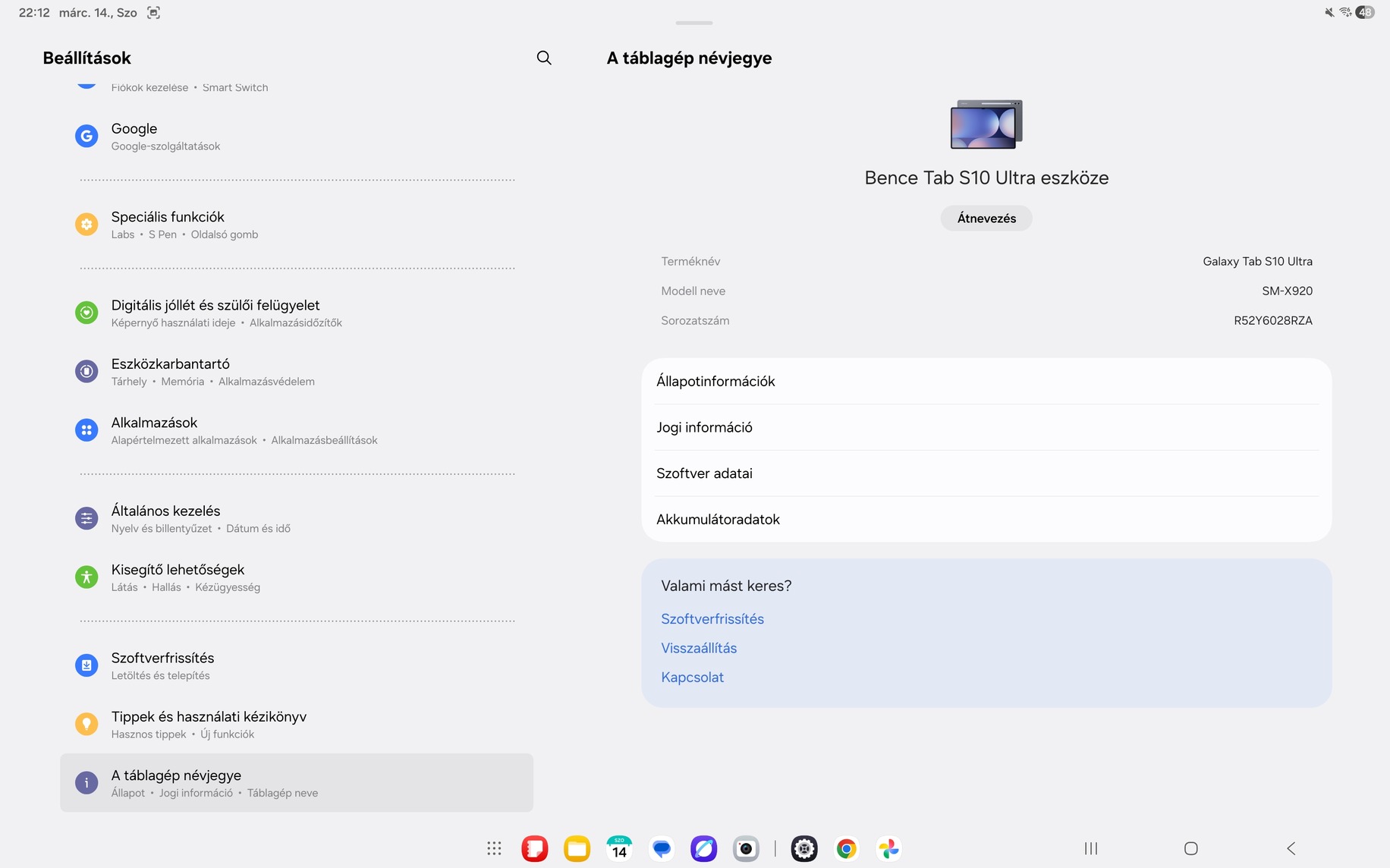Tap the Eszközkarbantartó device care icon
This screenshot has width=1390, height=868.
tap(86, 371)
